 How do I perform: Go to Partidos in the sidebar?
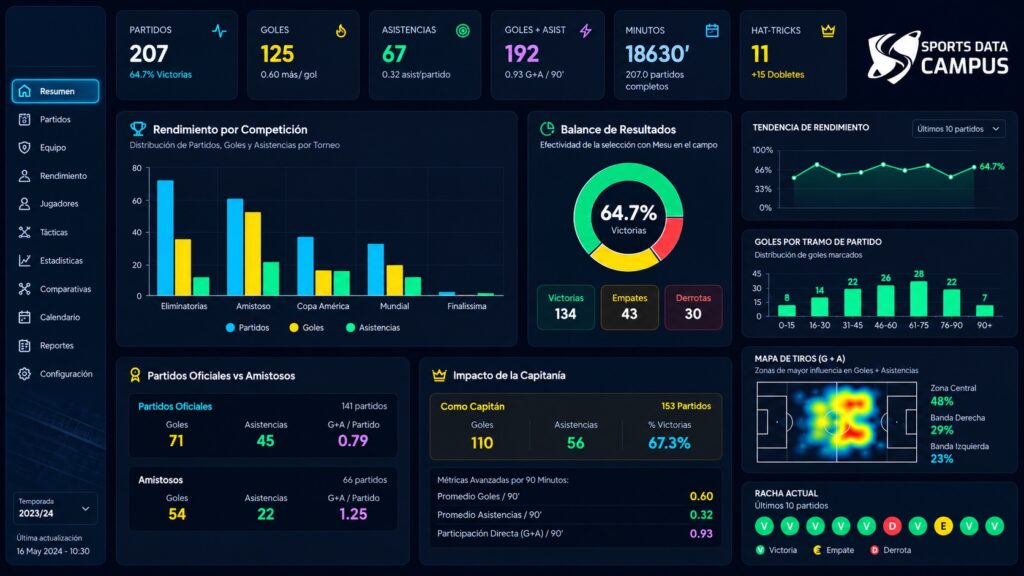[55, 120]
